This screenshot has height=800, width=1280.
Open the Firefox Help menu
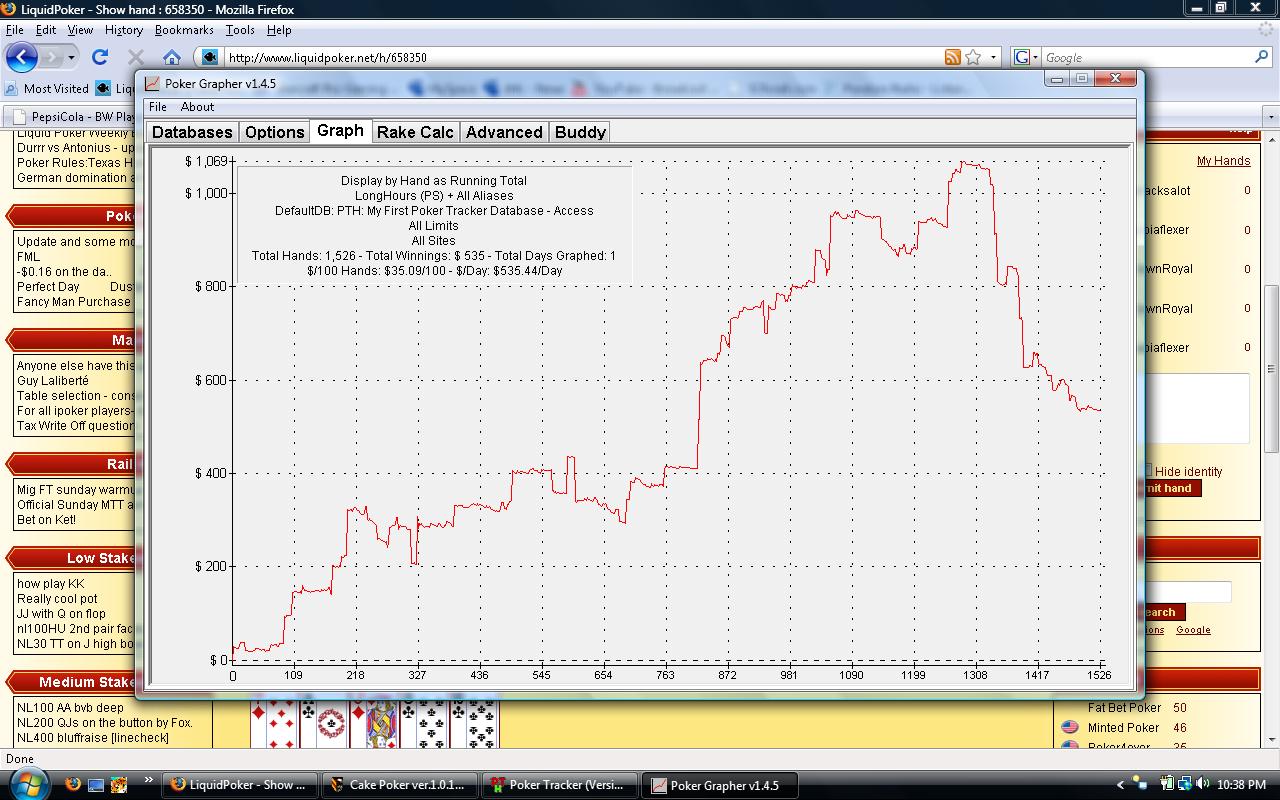(x=279, y=30)
